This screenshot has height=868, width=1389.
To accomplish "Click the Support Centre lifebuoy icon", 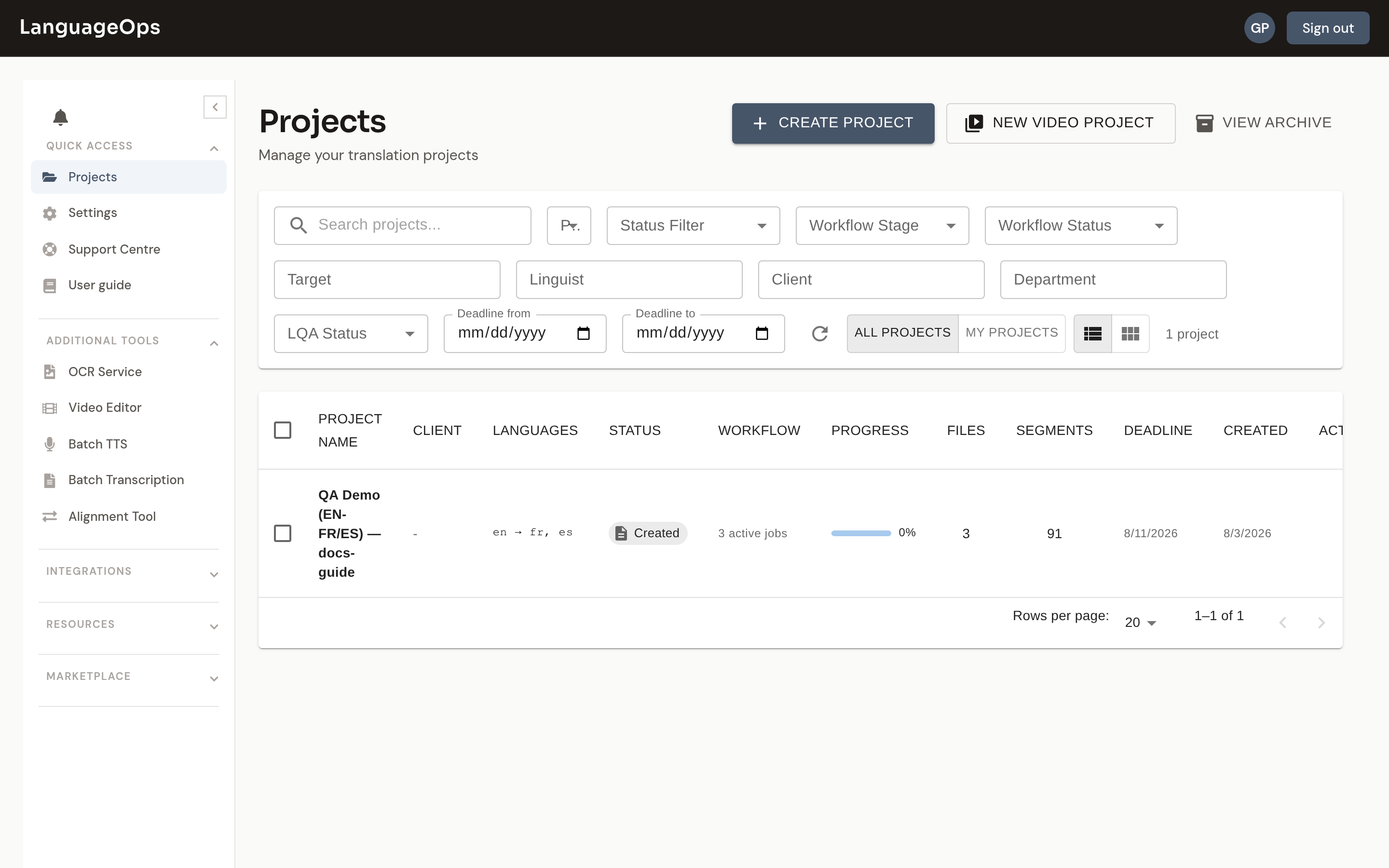I will pyautogui.click(x=50, y=249).
